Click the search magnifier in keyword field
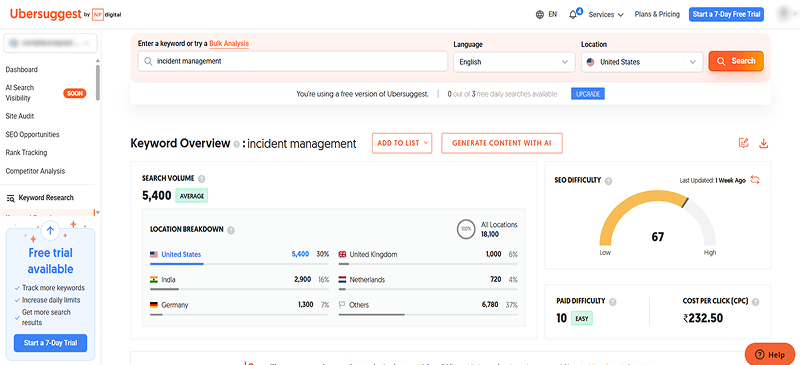This screenshot has width=802, height=365. (x=148, y=61)
